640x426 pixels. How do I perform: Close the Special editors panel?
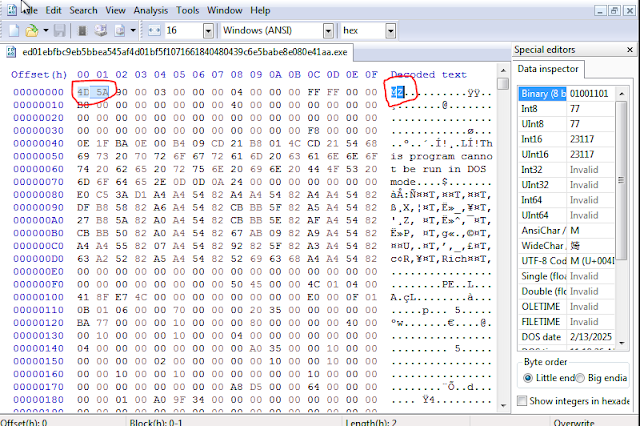[x=630, y=50]
